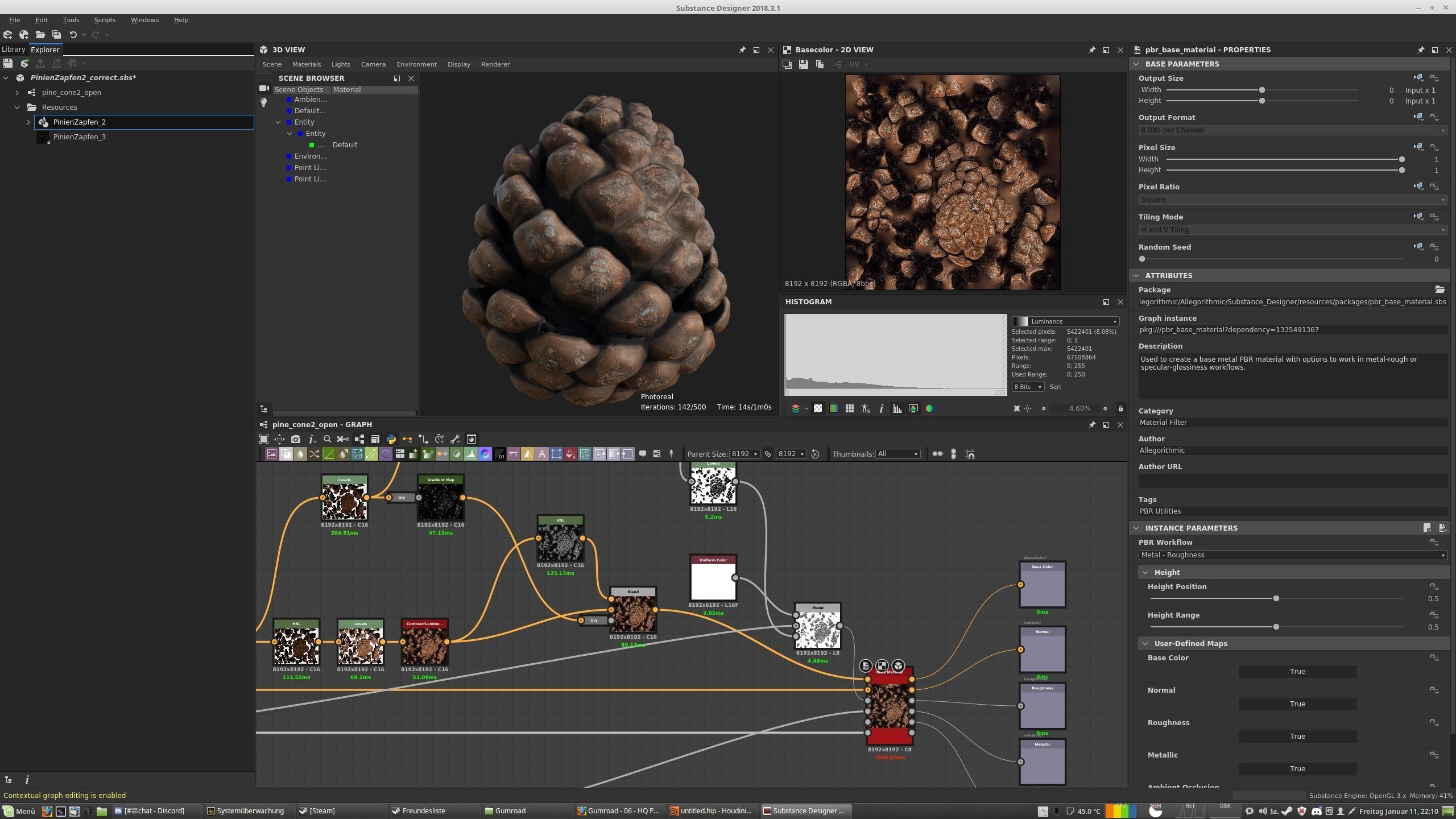Click the 2D view zoom-out minus button
The height and width of the screenshot is (819, 1456).
pyautogui.click(x=1044, y=408)
